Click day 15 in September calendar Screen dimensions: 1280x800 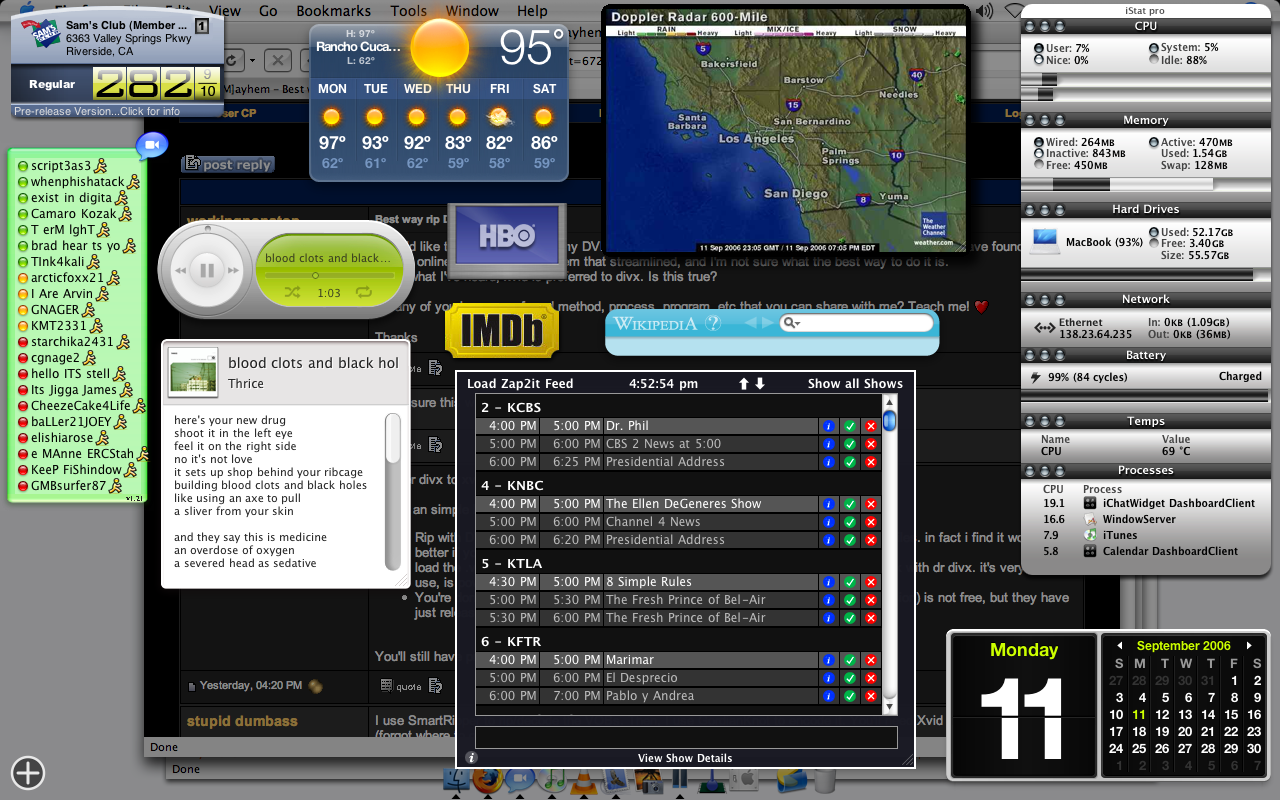[1233, 715]
